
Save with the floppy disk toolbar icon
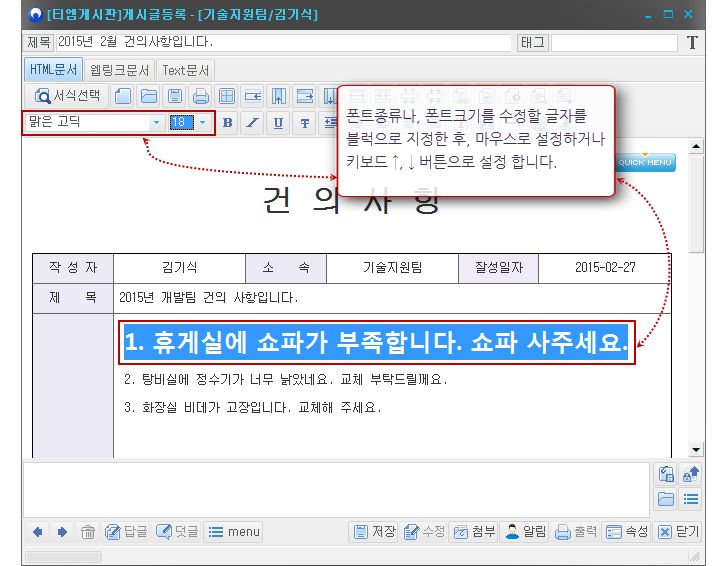point(175,96)
